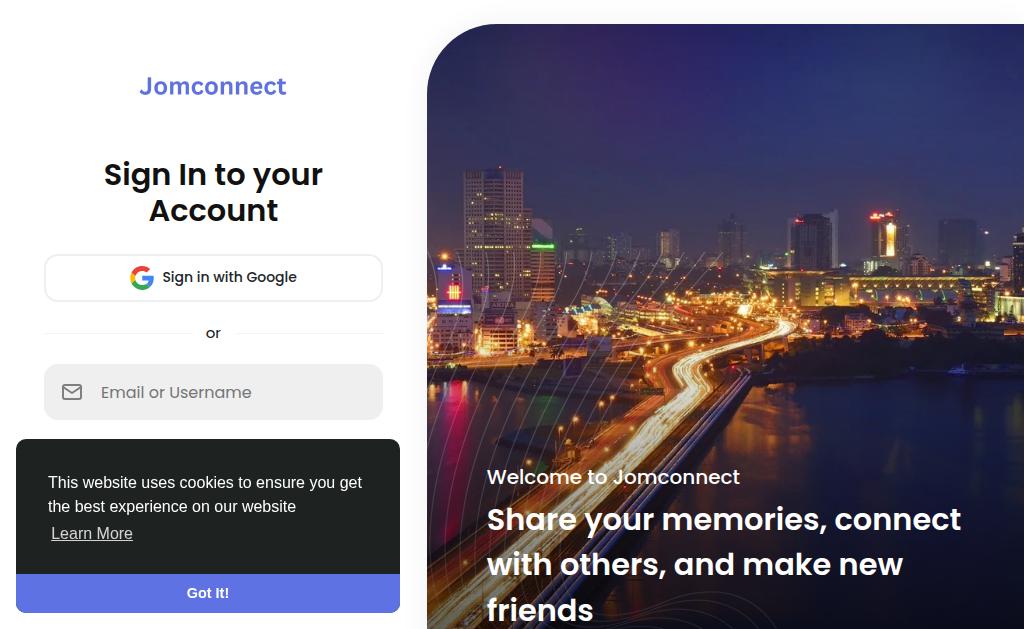Click the red-topped lit tower at right
1024x629 pixels.
tap(885, 235)
